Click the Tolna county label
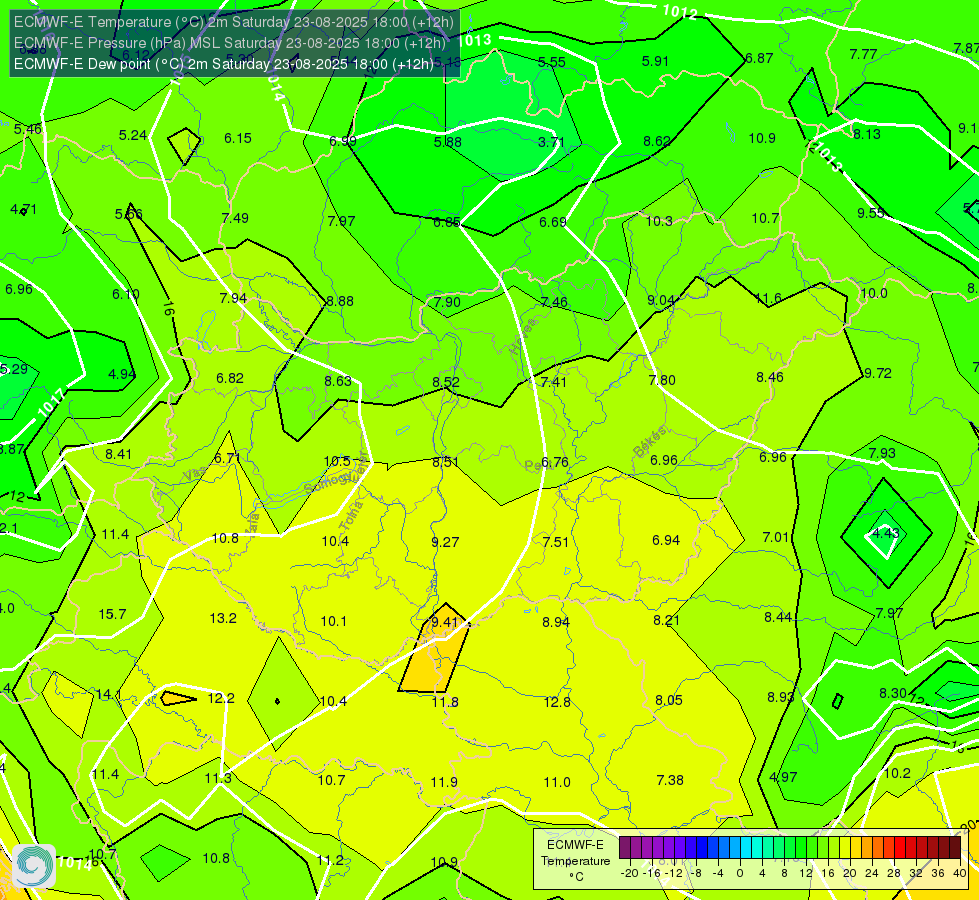Viewport: 979px width, 900px height. 351,515
